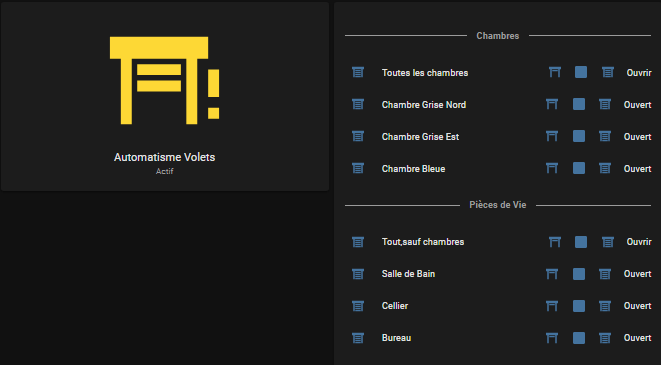Select the Cellier entity name
661x365 pixels.
(x=395, y=306)
